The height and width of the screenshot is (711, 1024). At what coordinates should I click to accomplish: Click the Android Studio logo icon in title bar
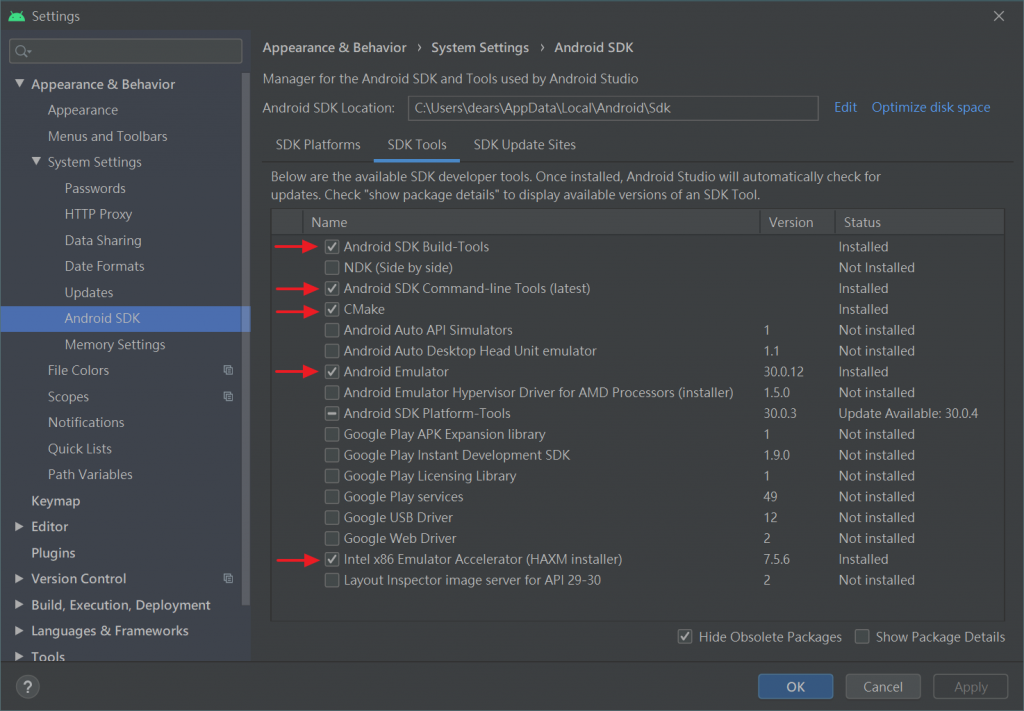click(x=16, y=16)
